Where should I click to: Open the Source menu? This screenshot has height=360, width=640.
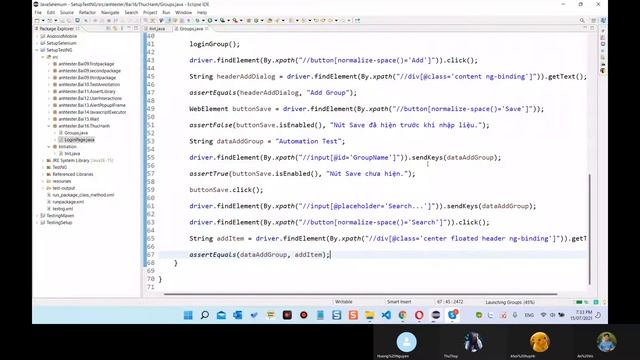[x=67, y=13]
